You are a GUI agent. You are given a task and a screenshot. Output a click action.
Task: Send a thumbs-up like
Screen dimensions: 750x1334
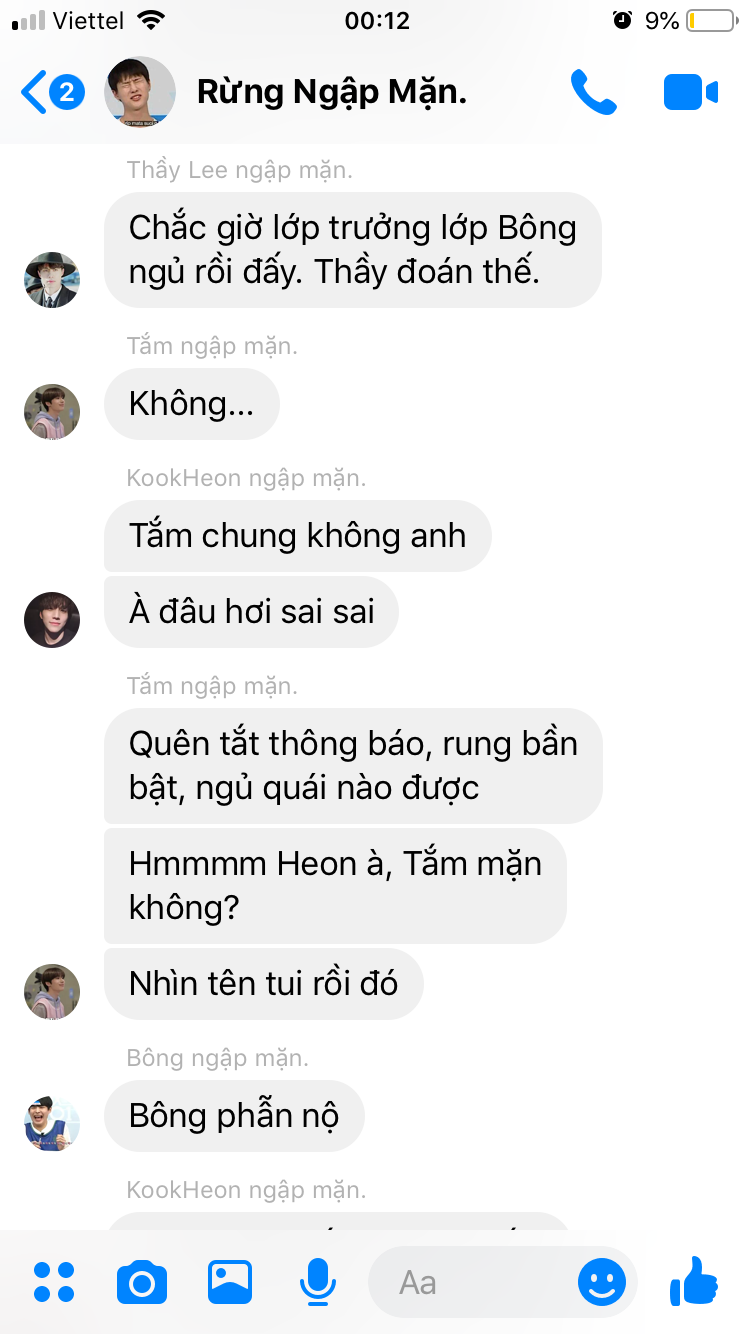tap(693, 1280)
